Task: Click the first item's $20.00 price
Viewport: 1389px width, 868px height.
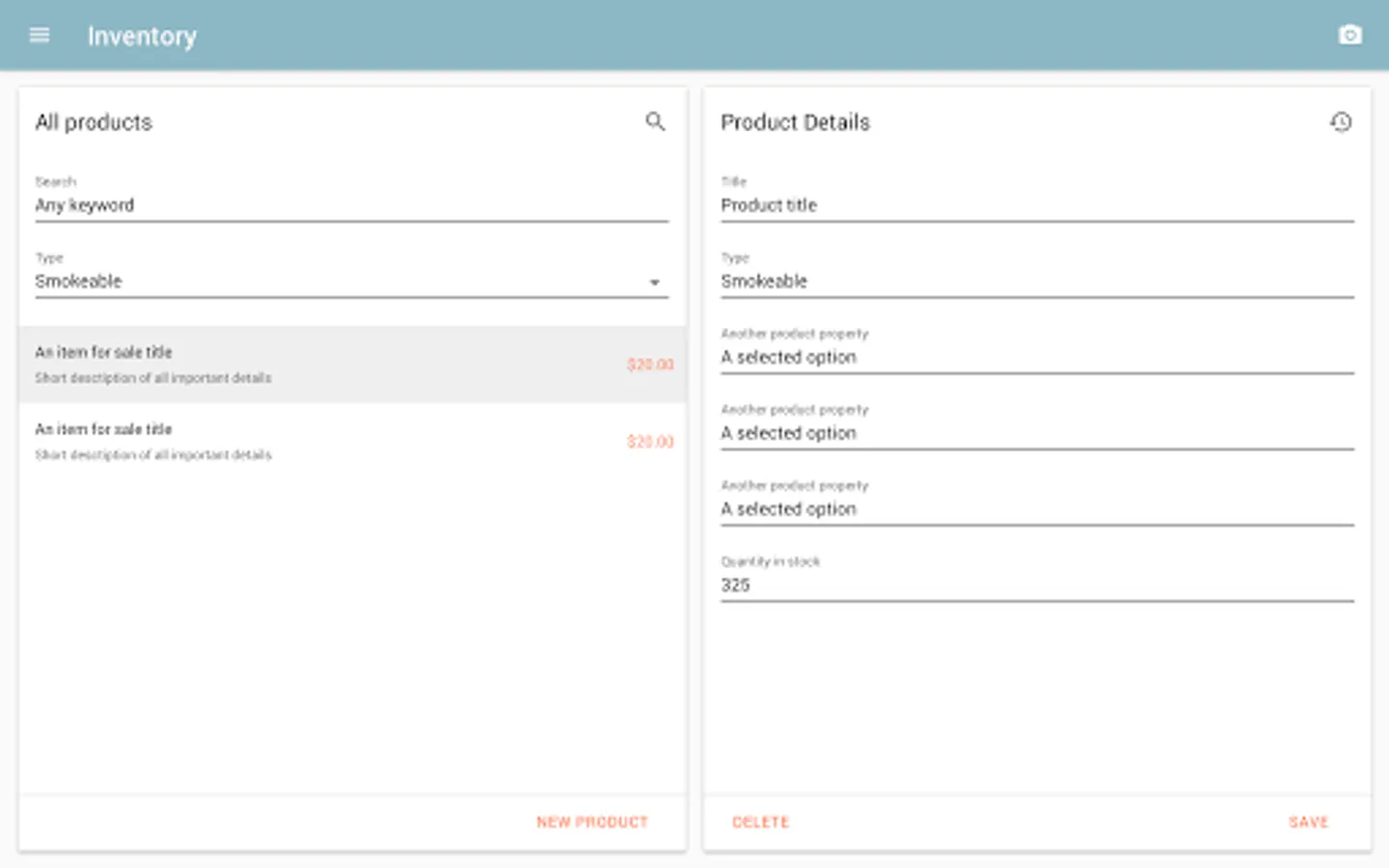Action: tap(650, 365)
